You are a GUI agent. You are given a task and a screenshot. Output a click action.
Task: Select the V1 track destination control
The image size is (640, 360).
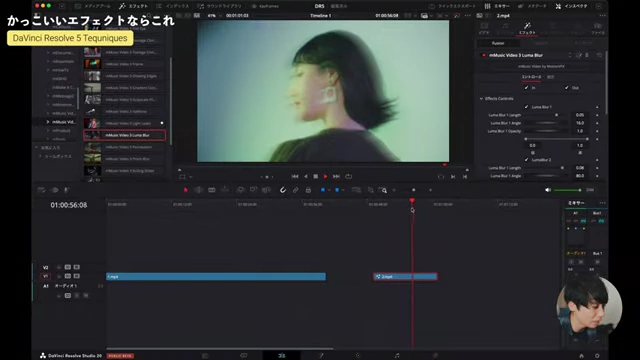tap(45, 276)
